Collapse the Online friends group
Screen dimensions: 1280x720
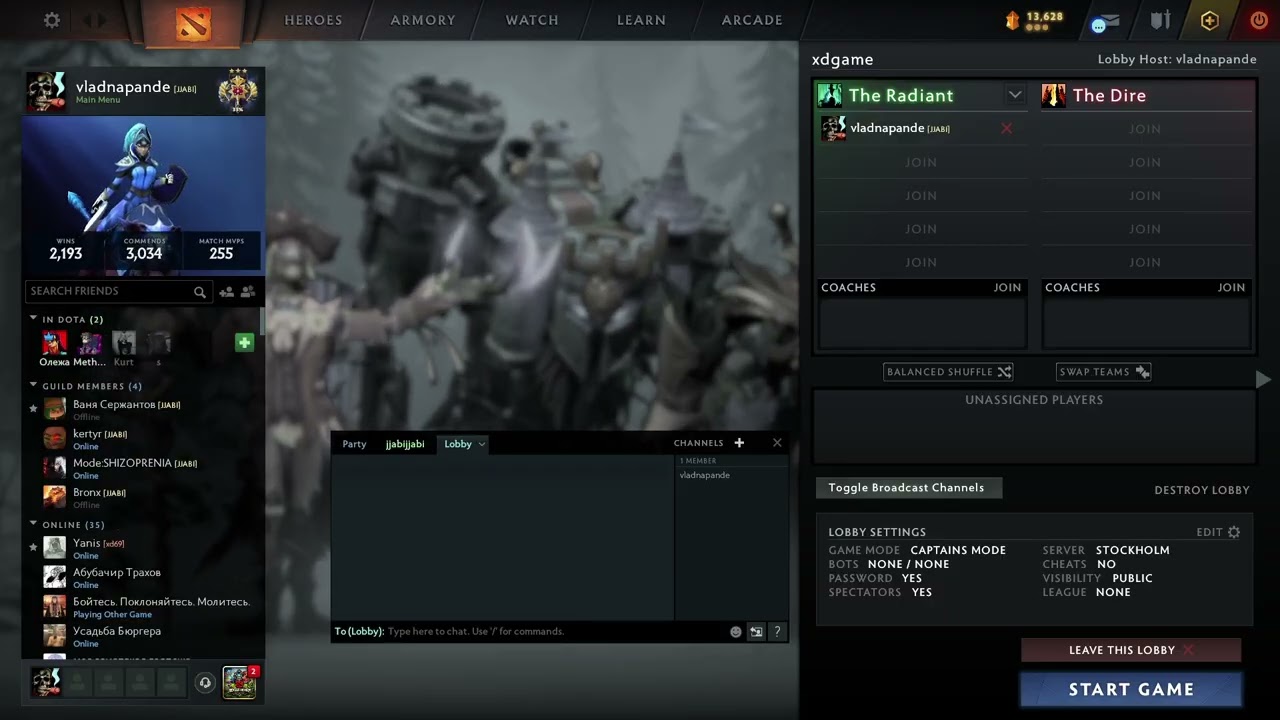coord(33,524)
